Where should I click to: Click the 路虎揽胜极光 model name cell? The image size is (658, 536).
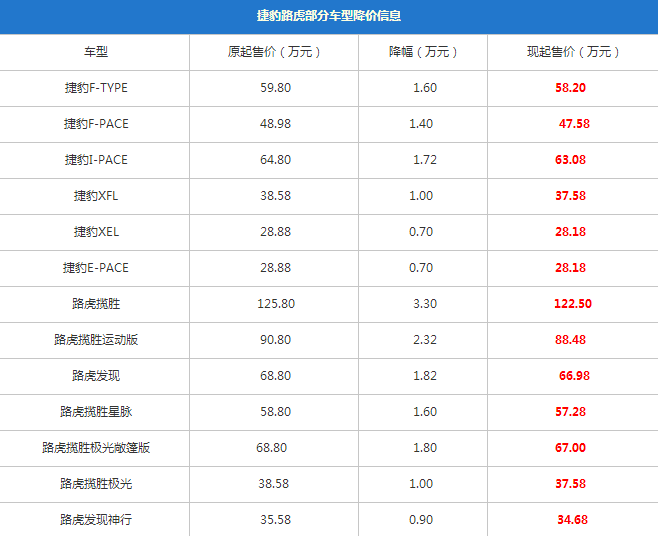(96, 484)
